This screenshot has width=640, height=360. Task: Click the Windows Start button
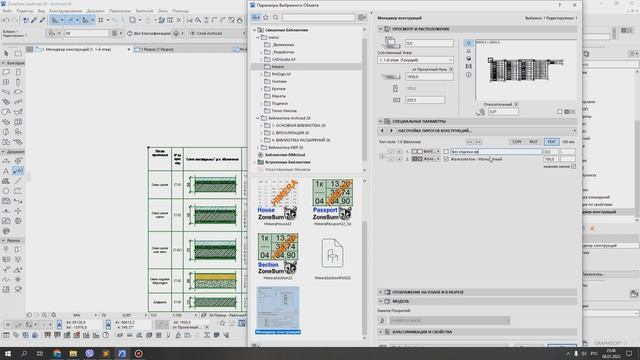(x=7, y=353)
